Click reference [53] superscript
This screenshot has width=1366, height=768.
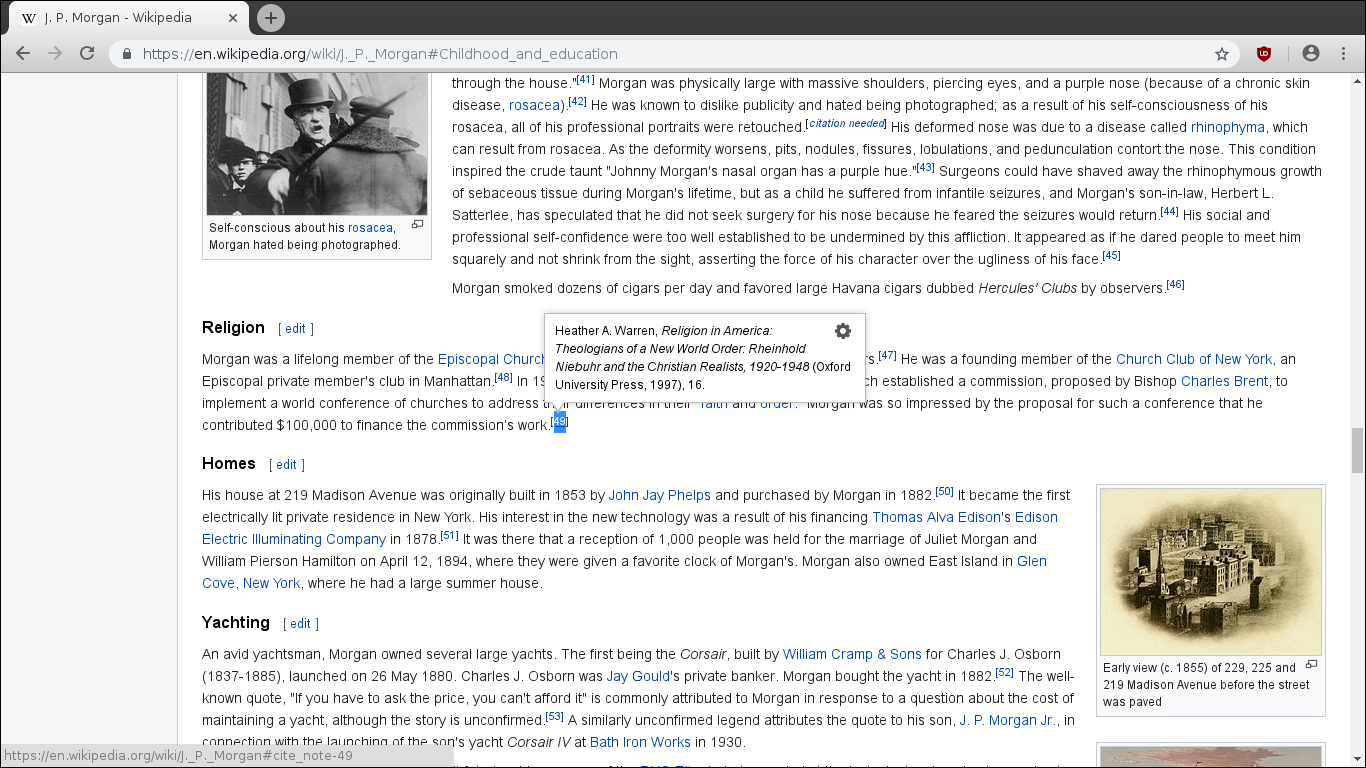pyautogui.click(x=554, y=716)
